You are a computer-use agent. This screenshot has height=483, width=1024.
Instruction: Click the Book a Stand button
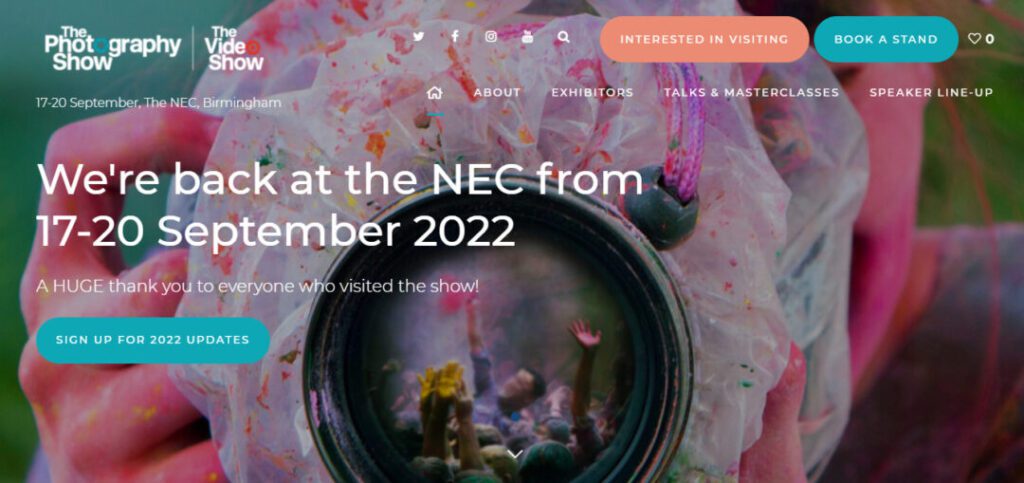click(886, 39)
